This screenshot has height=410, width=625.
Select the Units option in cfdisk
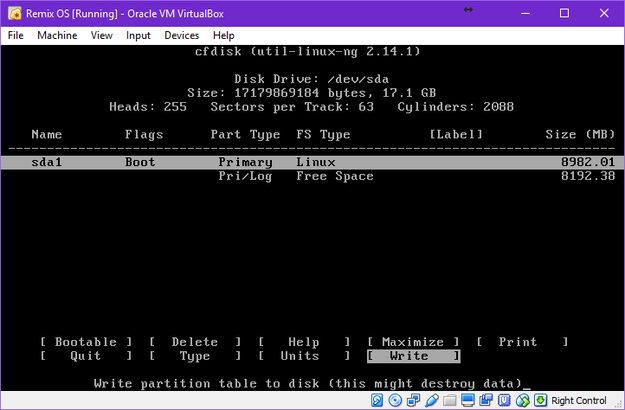304,356
